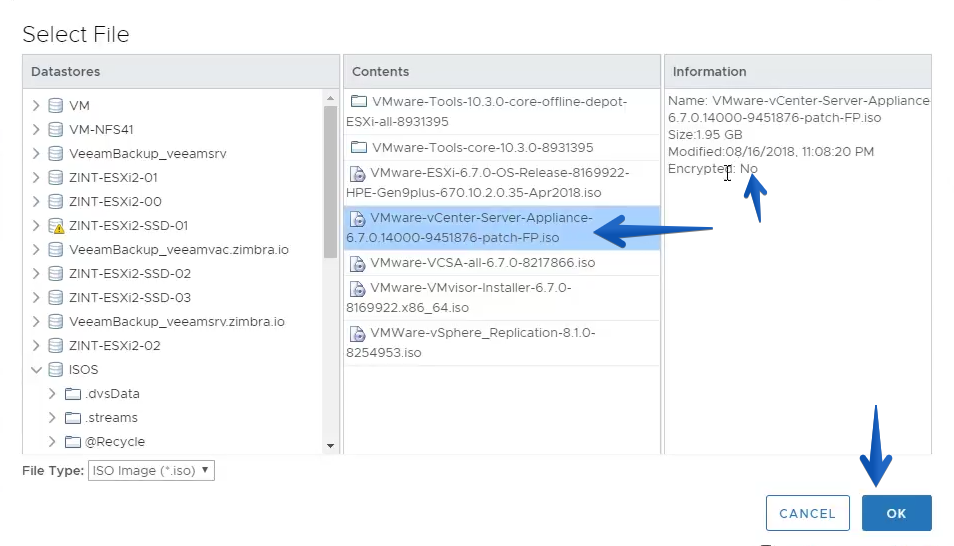Select the VMware-Tools-core-10.3.0-8931395 folder name
This screenshot has width=954, height=546.
click(x=482, y=147)
